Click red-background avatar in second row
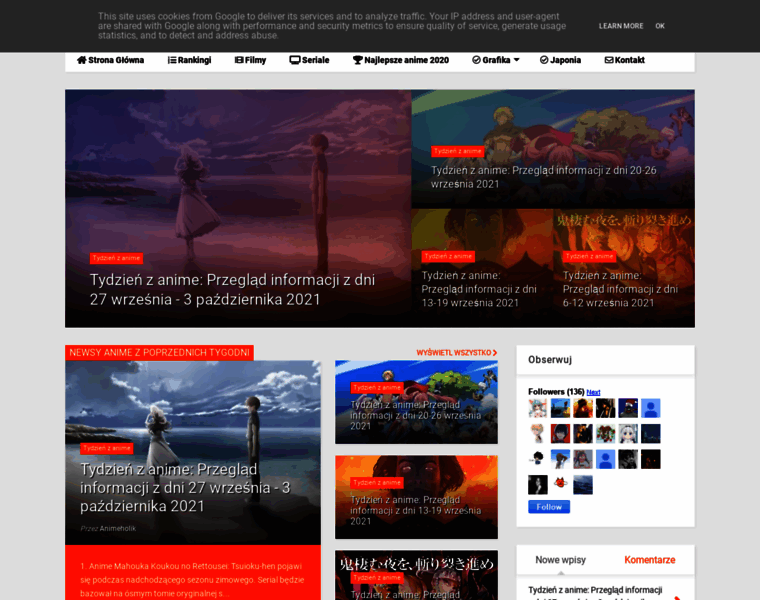 560,434
